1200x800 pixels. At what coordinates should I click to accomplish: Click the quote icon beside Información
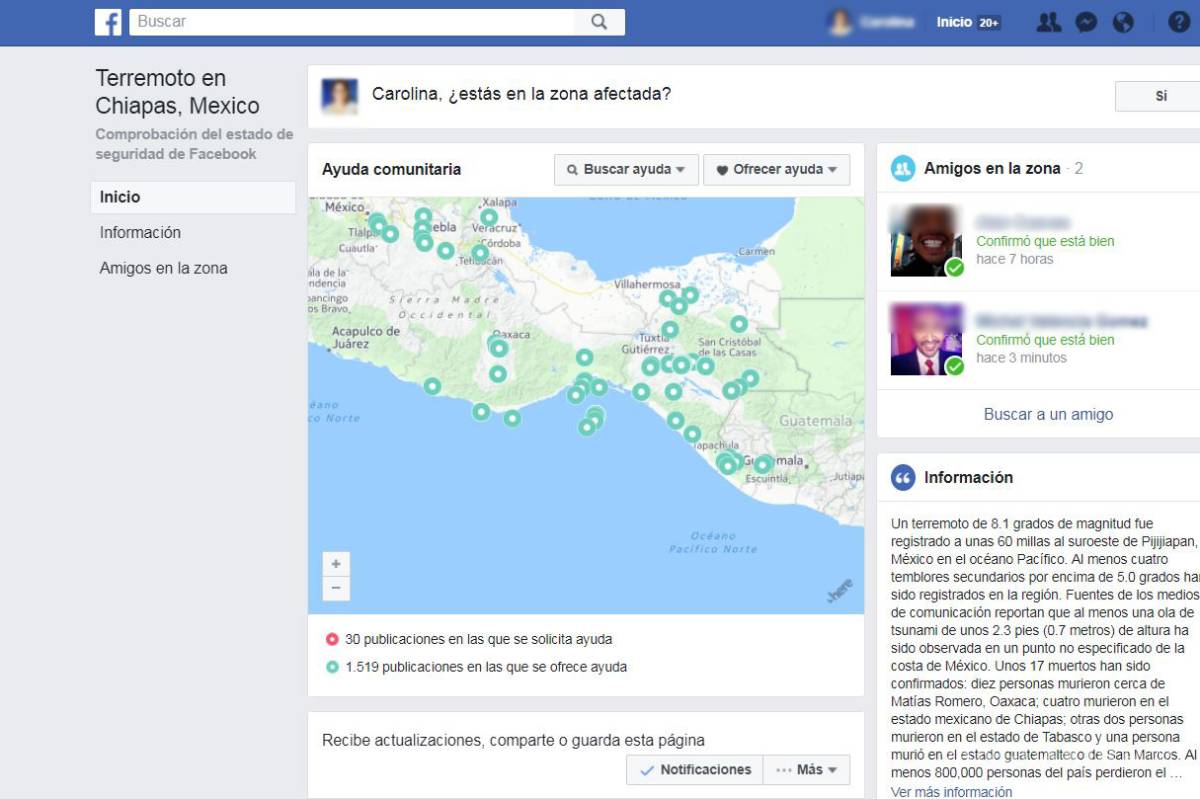[901, 478]
